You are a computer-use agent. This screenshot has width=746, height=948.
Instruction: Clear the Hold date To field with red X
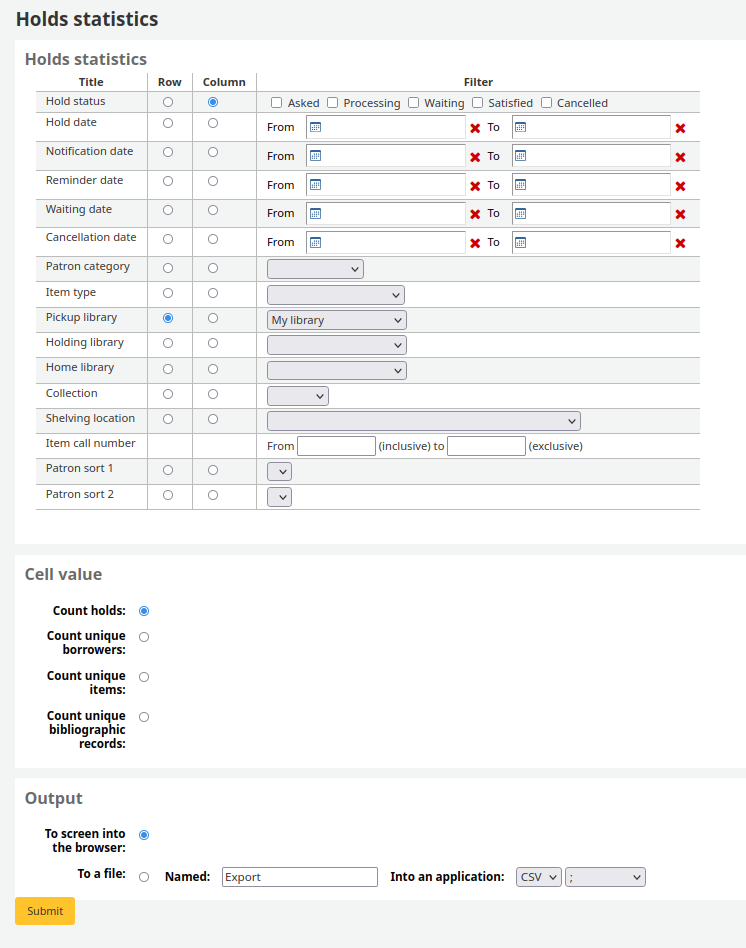point(680,128)
